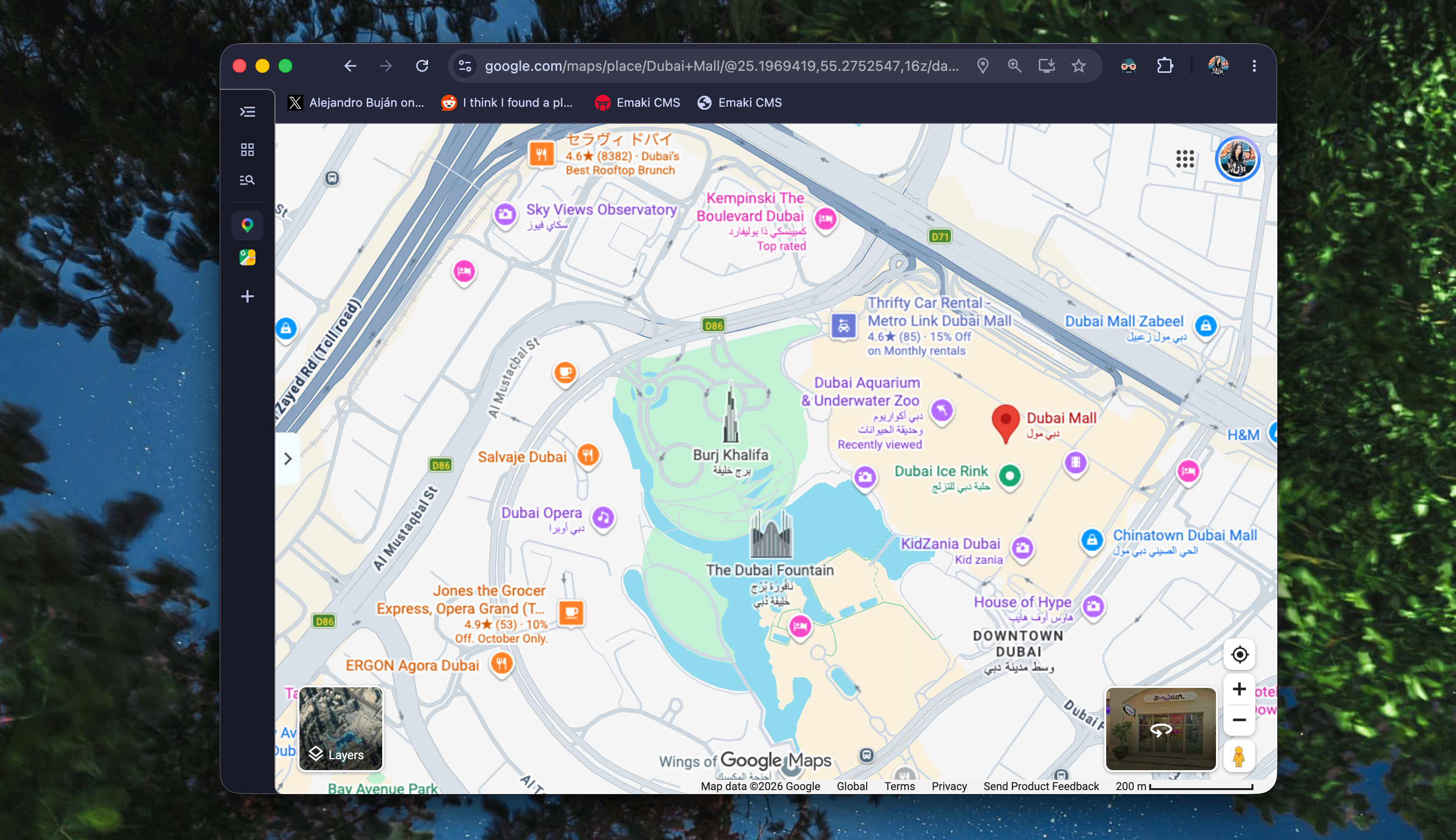1456x840 pixels.
Task: Open the first Emaki CMS bookmark with red icon
Action: tap(637, 103)
